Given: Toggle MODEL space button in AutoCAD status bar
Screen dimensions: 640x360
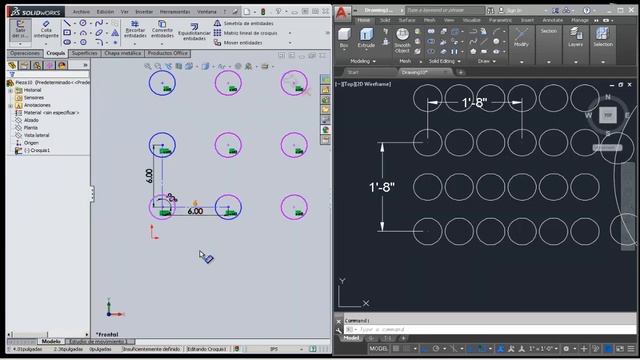Looking at the screenshot, I should (x=378, y=349).
